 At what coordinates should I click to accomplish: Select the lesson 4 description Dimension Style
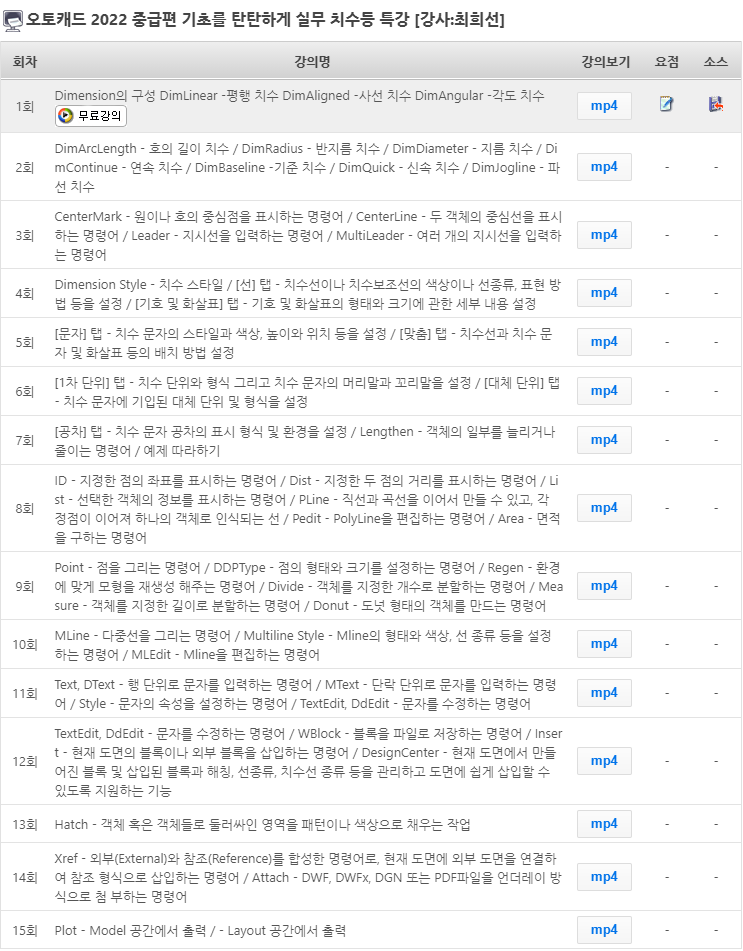308,294
